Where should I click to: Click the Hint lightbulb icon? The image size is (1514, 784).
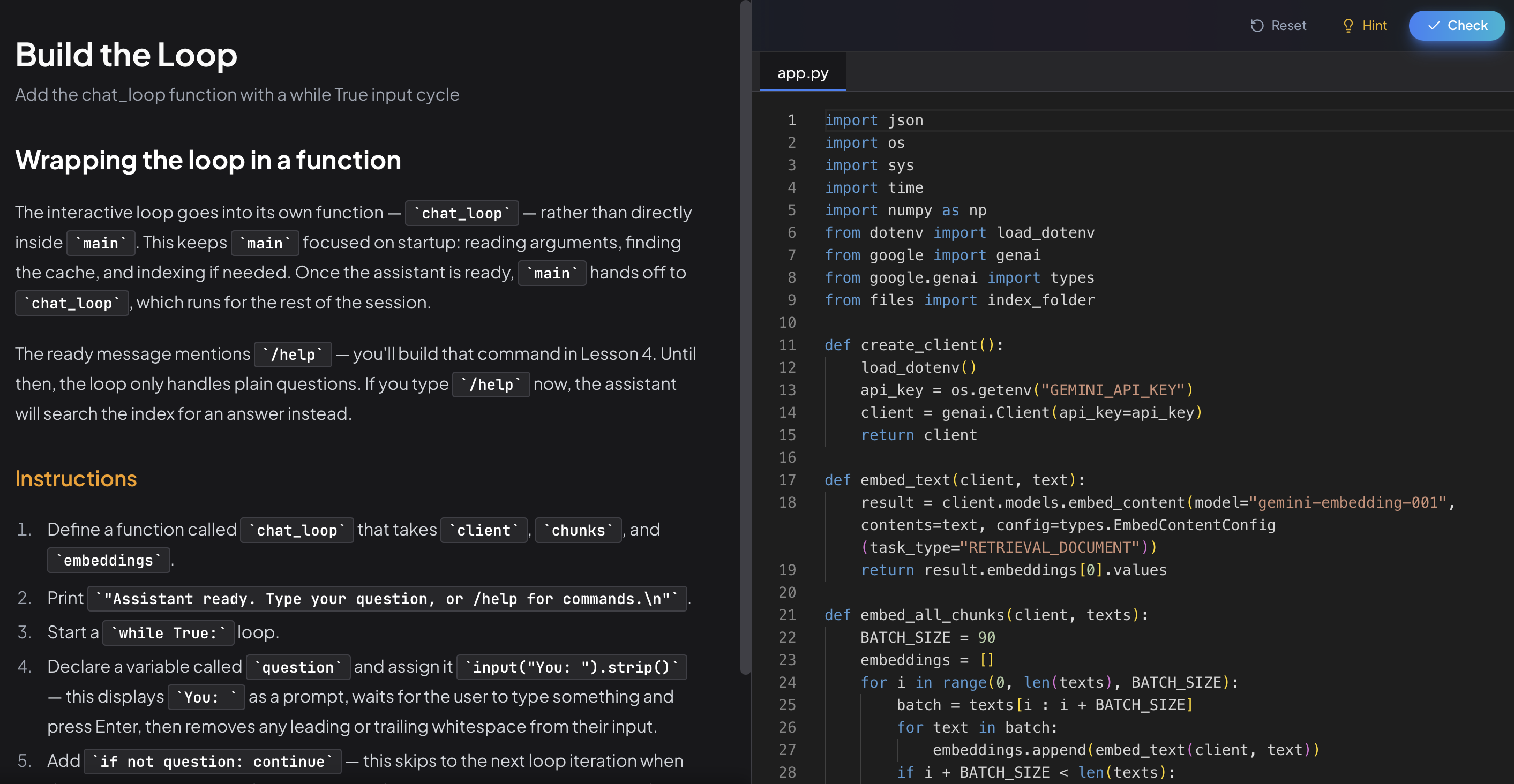[x=1348, y=25]
